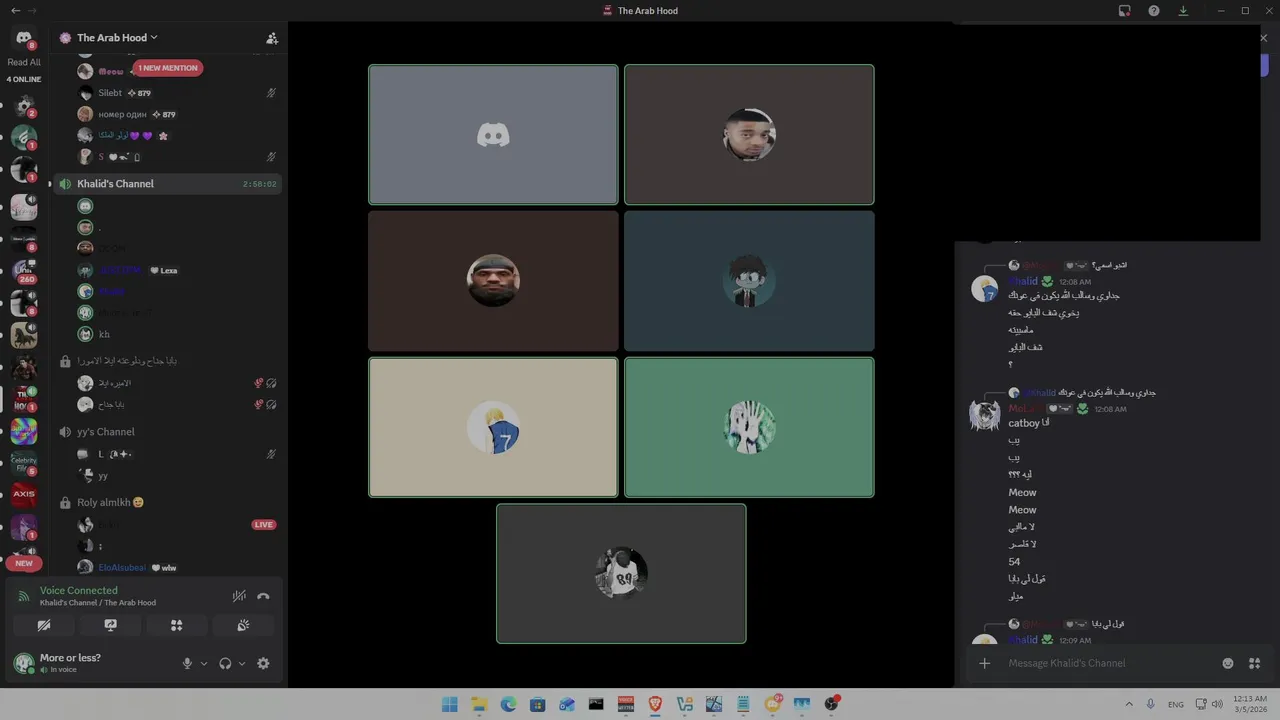This screenshot has height=720, width=1280.
Task: Open OBS Studio from taskbar
Action: pos(831,704)
